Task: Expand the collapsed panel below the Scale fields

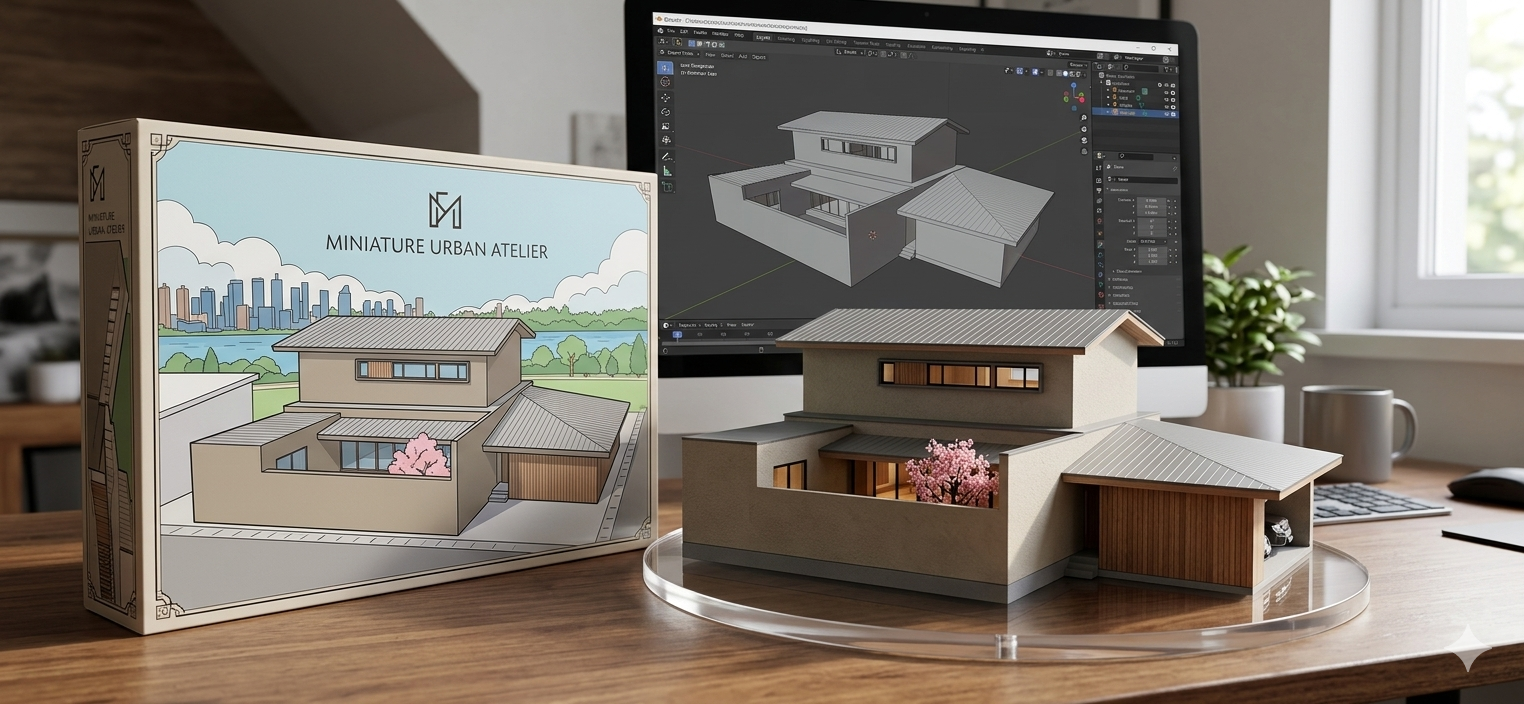Action: pos(1111,270)
